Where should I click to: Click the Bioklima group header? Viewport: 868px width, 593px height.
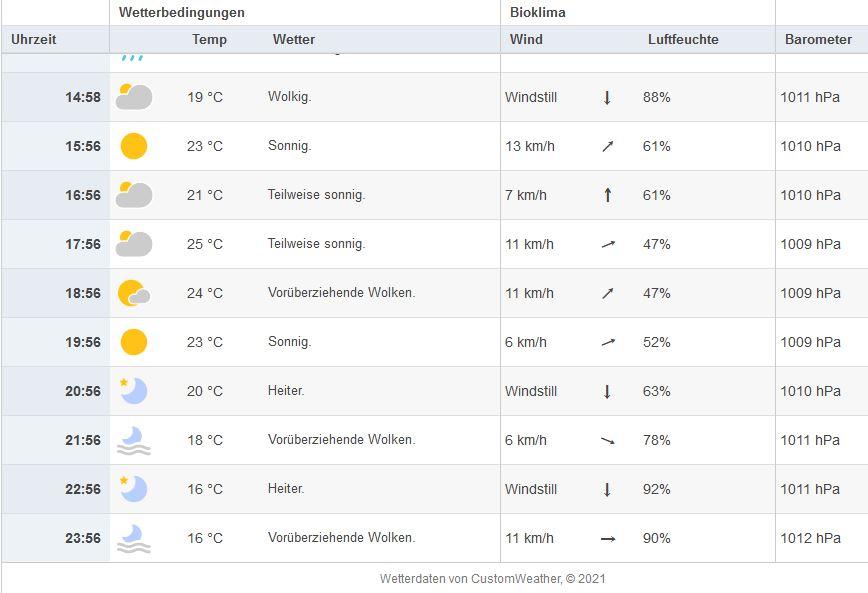(538, 12)
